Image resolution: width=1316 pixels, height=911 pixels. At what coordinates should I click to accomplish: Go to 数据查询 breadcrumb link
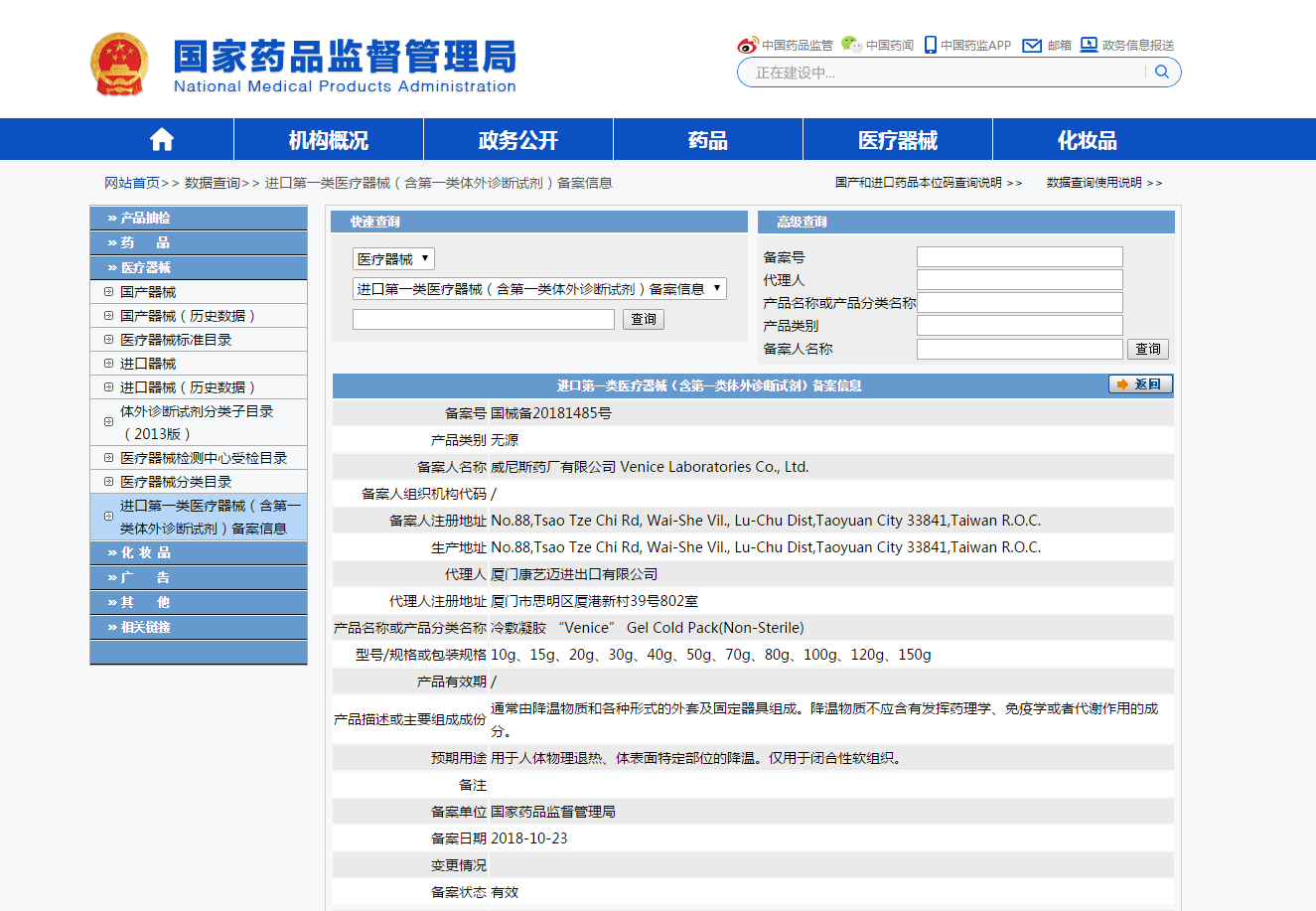[x=213, y=183]
